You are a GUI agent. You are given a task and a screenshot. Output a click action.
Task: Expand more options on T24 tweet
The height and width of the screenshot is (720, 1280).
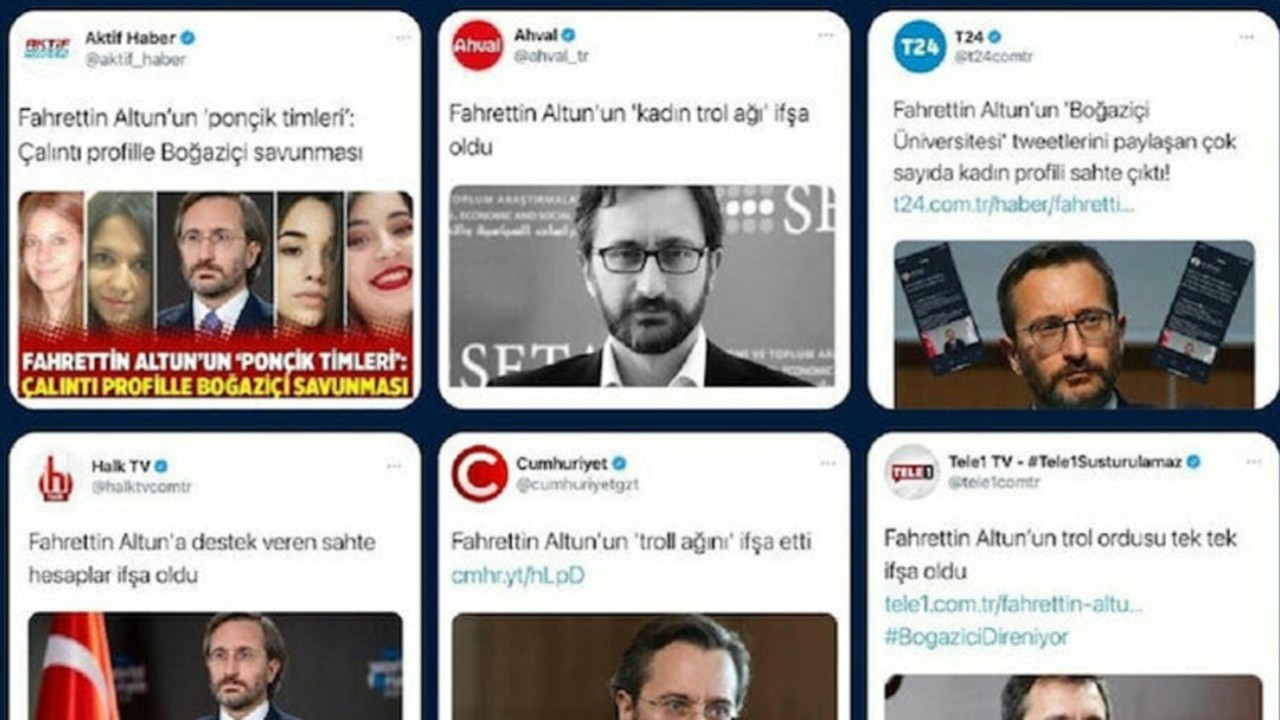coord(1246,37)
